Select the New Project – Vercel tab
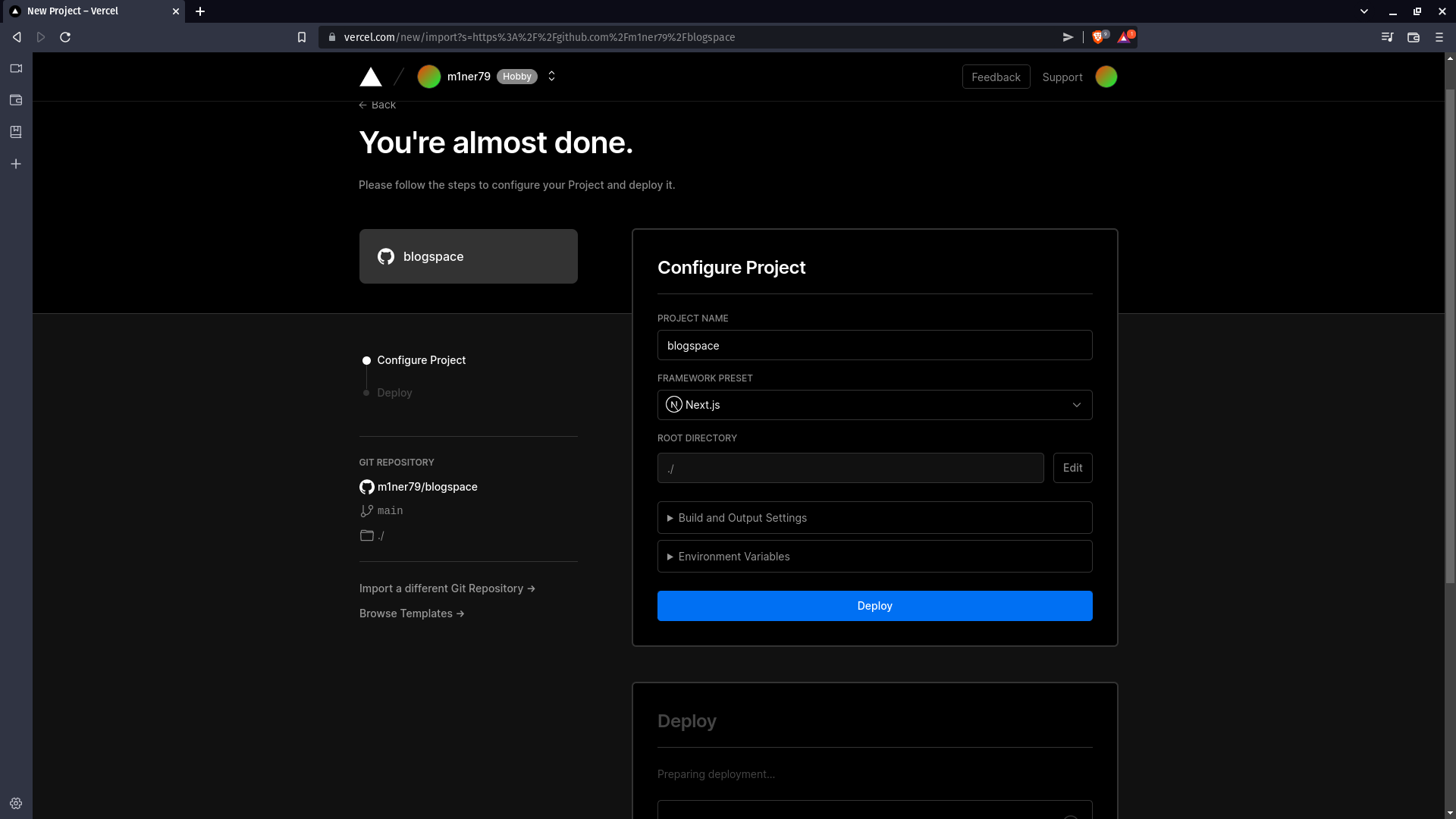 tap(93, 11)
